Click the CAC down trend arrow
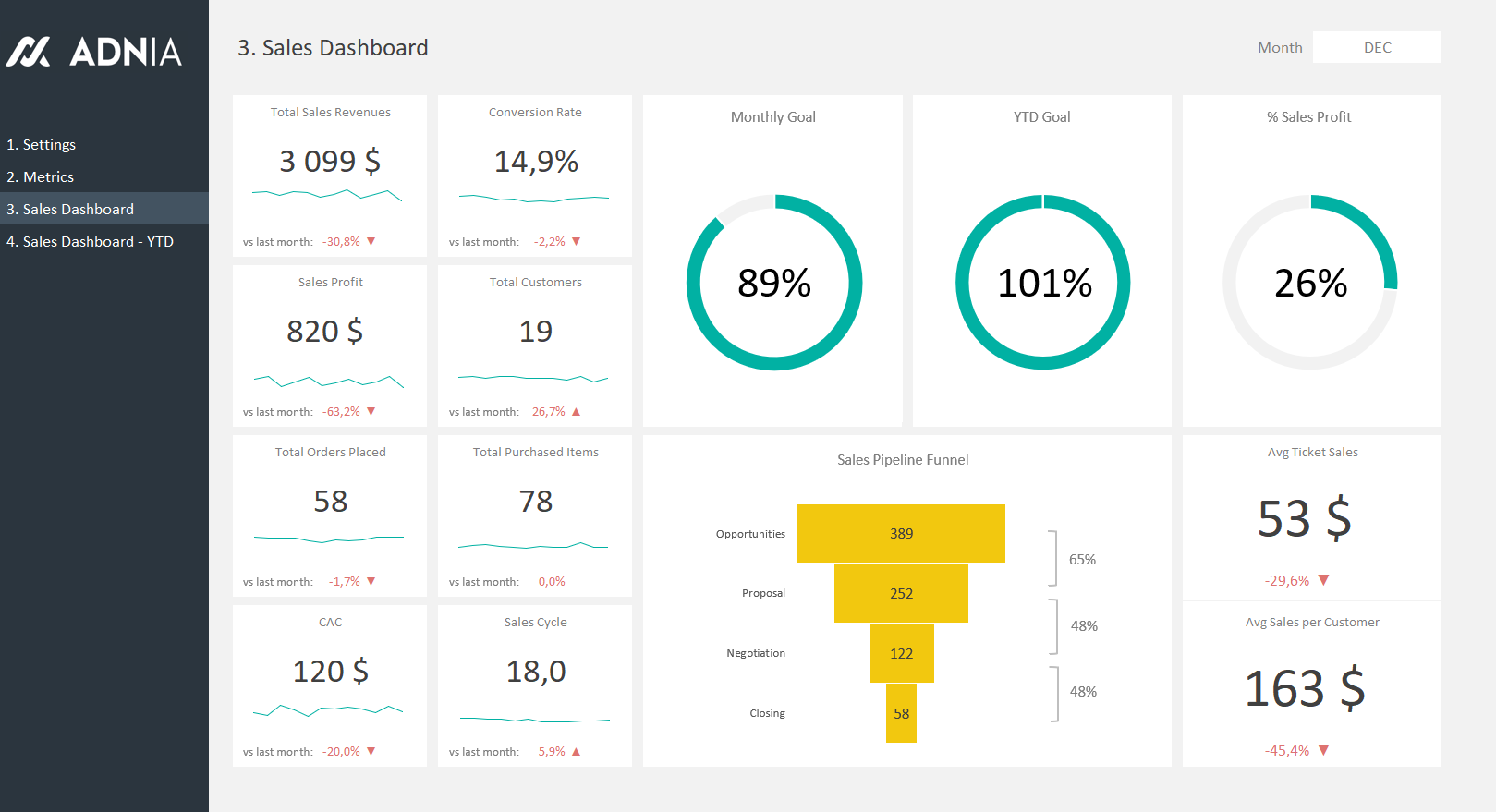 [371, 751]
